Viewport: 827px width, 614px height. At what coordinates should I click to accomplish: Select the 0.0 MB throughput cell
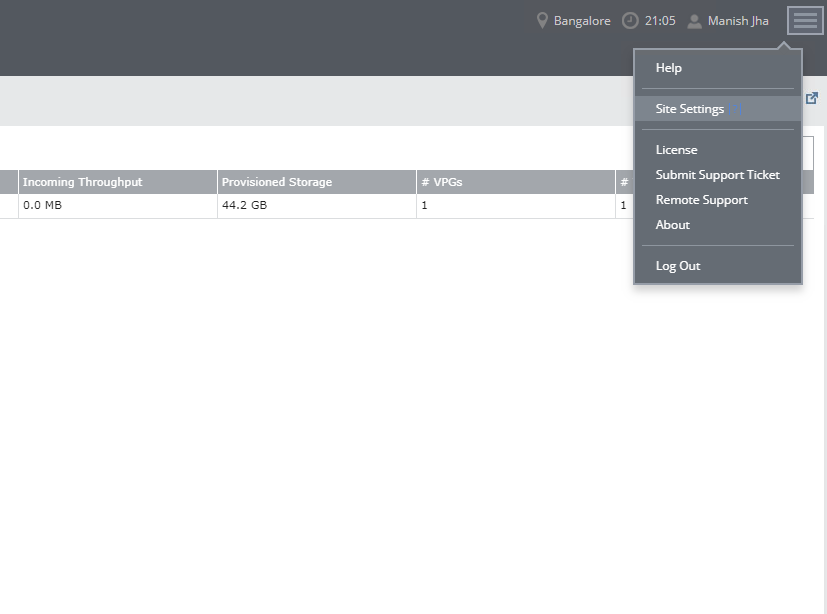tap(42, 206)
